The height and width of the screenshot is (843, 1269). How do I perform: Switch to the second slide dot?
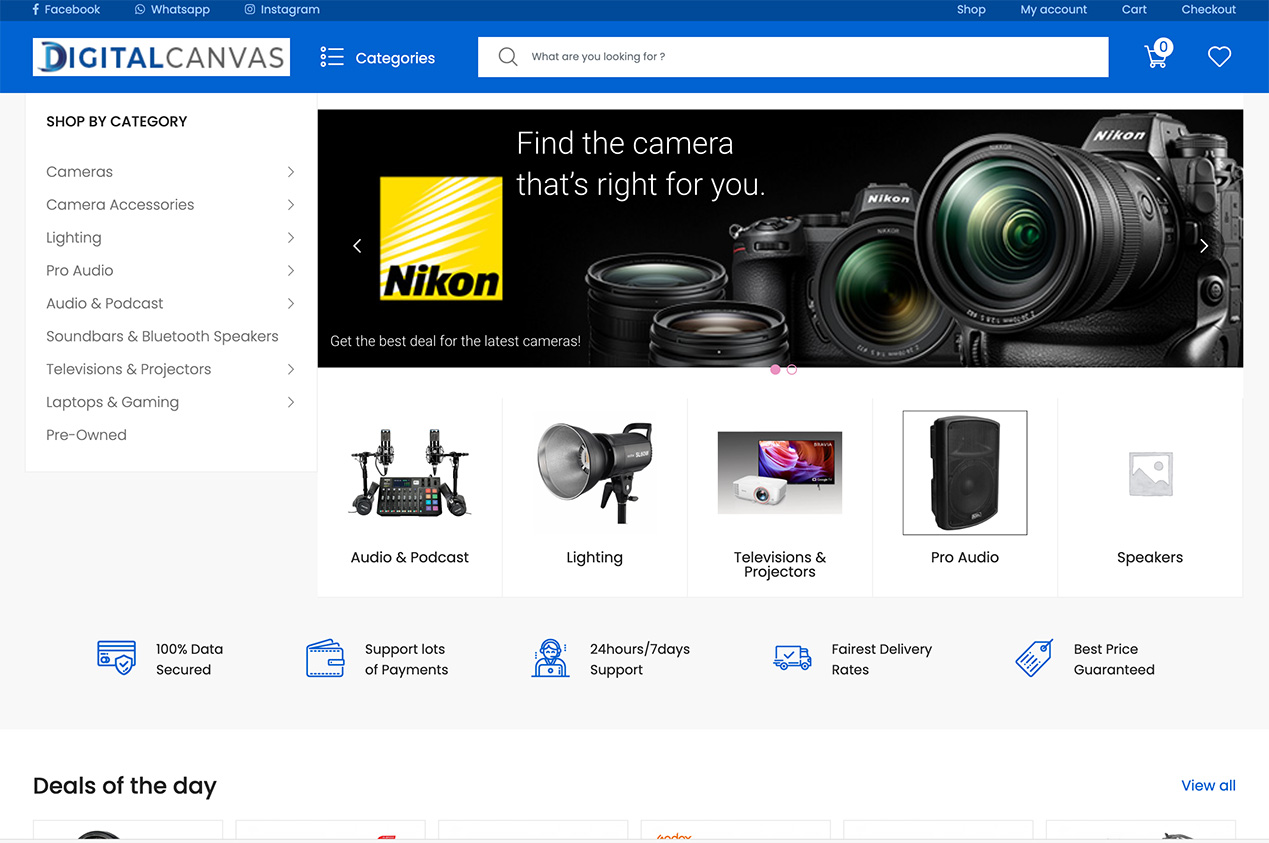792,369
